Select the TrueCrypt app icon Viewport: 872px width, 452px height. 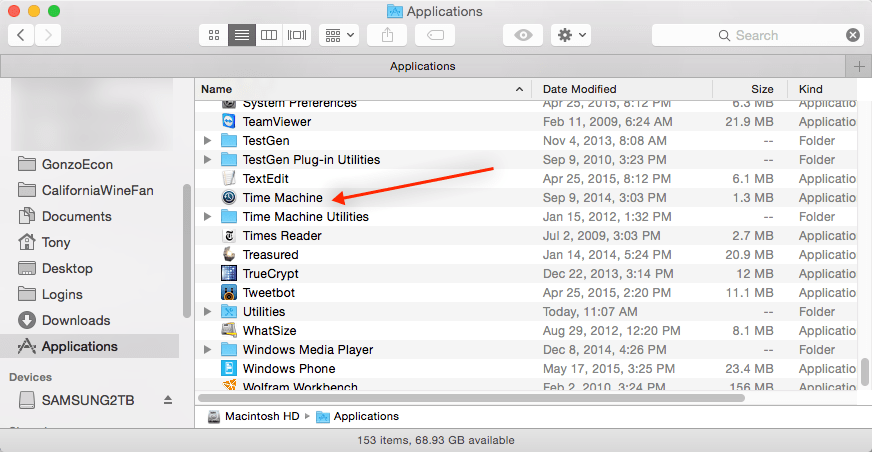tap(229, 274)
